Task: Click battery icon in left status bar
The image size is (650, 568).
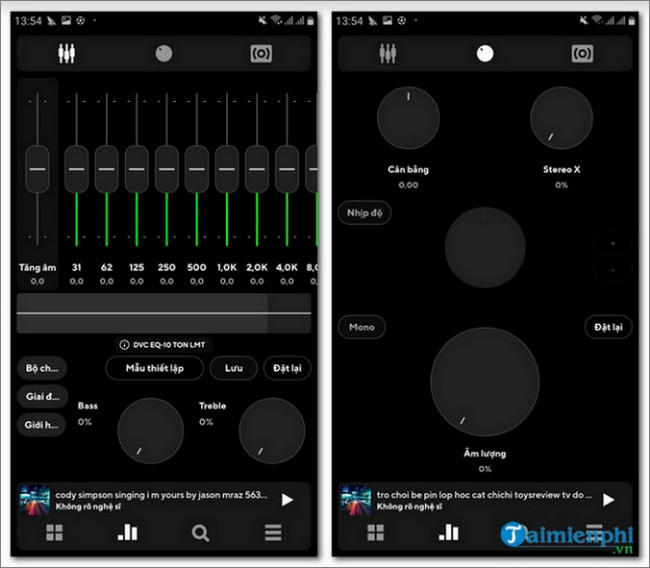Action: tap(310, 21)
